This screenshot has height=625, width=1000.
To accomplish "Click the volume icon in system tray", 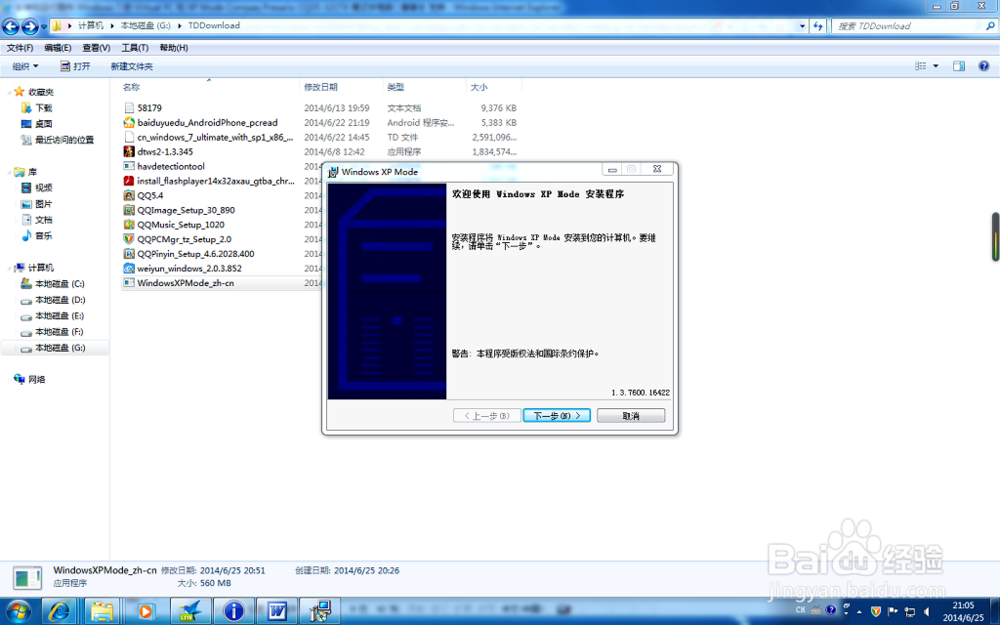I will pos(927,612).
